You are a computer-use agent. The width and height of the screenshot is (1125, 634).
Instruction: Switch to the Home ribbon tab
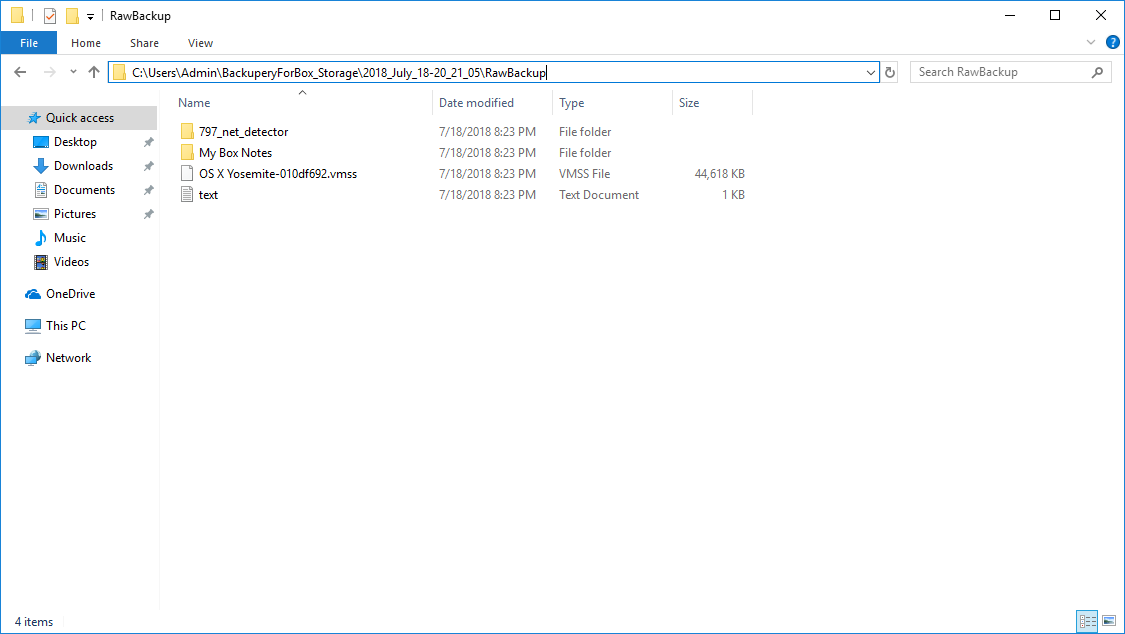coord(86,43)
